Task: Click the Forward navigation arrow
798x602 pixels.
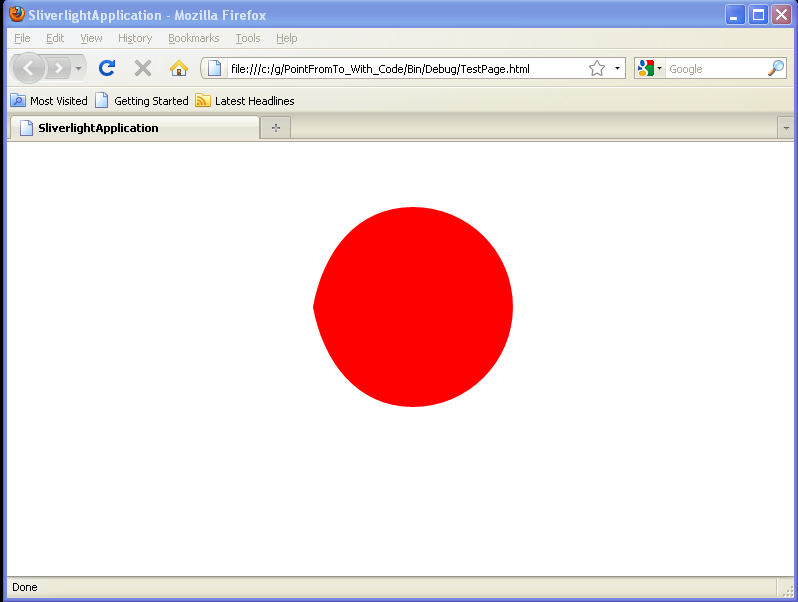Action: (x=59, y=68)
